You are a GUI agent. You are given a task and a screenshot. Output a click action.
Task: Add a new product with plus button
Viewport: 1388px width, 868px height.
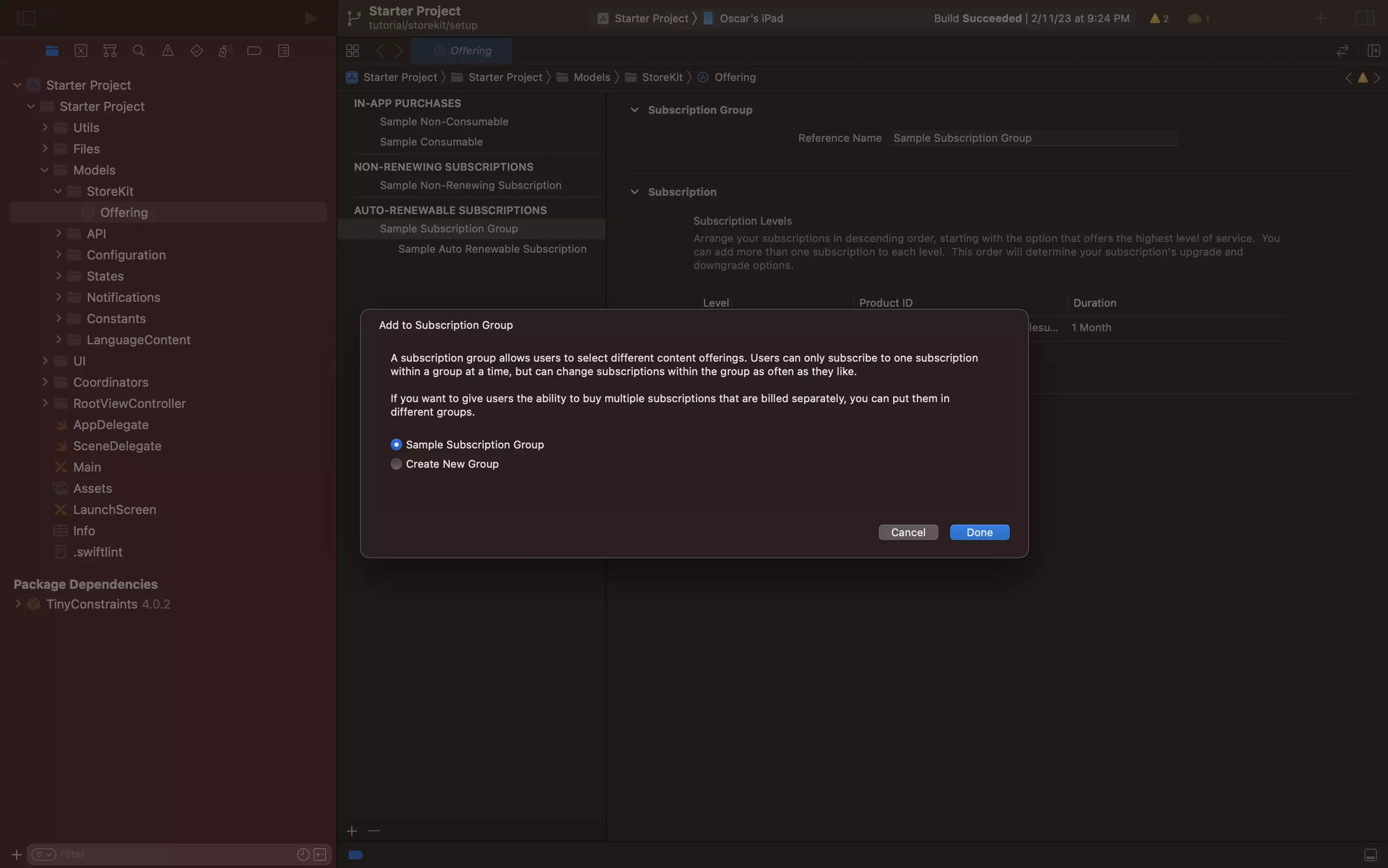(x=352, y=831)
